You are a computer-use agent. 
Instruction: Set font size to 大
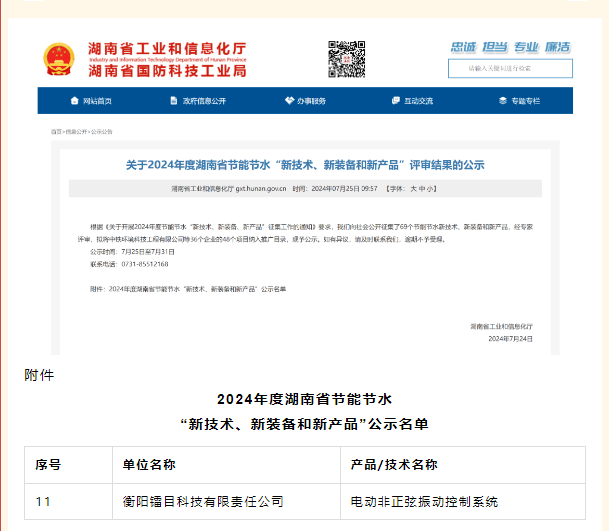[411, 188]
